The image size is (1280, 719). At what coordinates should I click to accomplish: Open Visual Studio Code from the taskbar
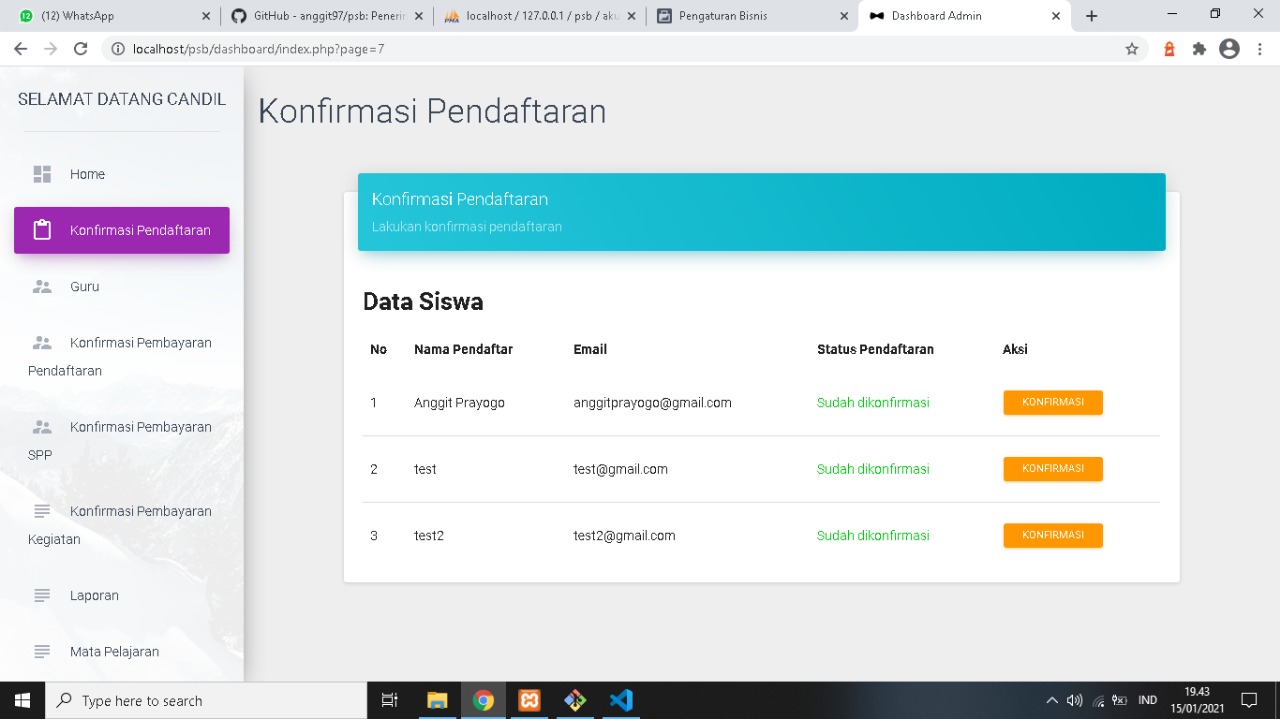(x=621, y=700)
